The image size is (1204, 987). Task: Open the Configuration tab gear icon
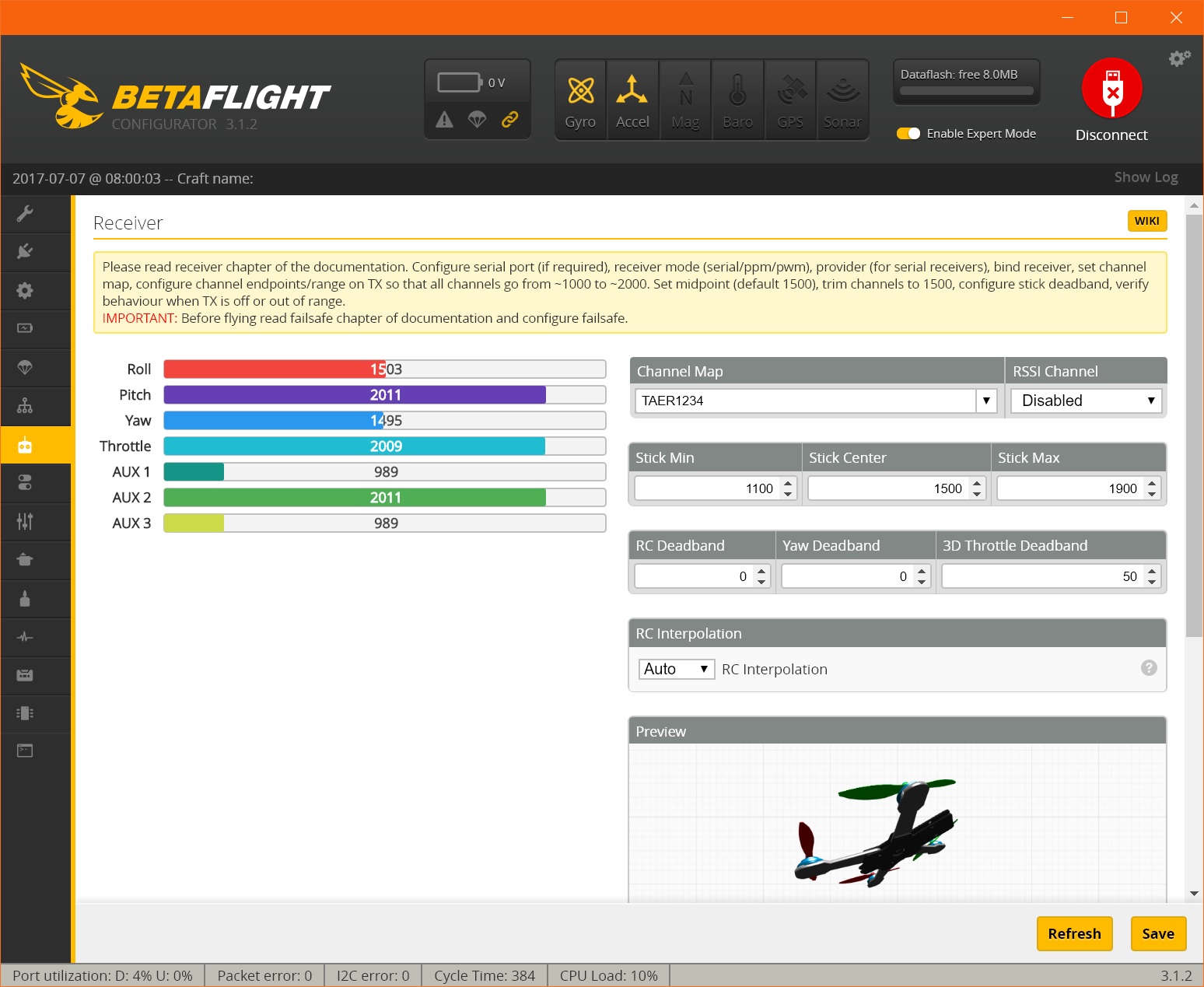pos(25,290)
